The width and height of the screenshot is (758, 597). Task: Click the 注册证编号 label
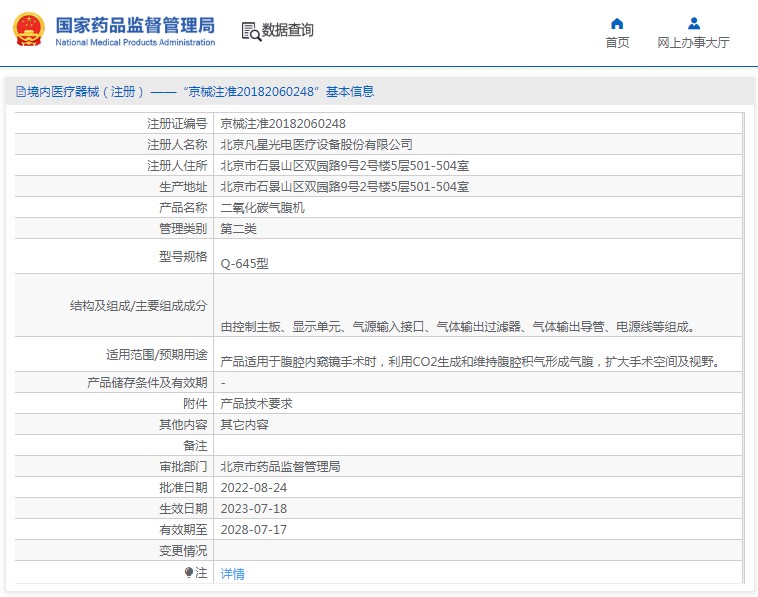pos(177,124)
